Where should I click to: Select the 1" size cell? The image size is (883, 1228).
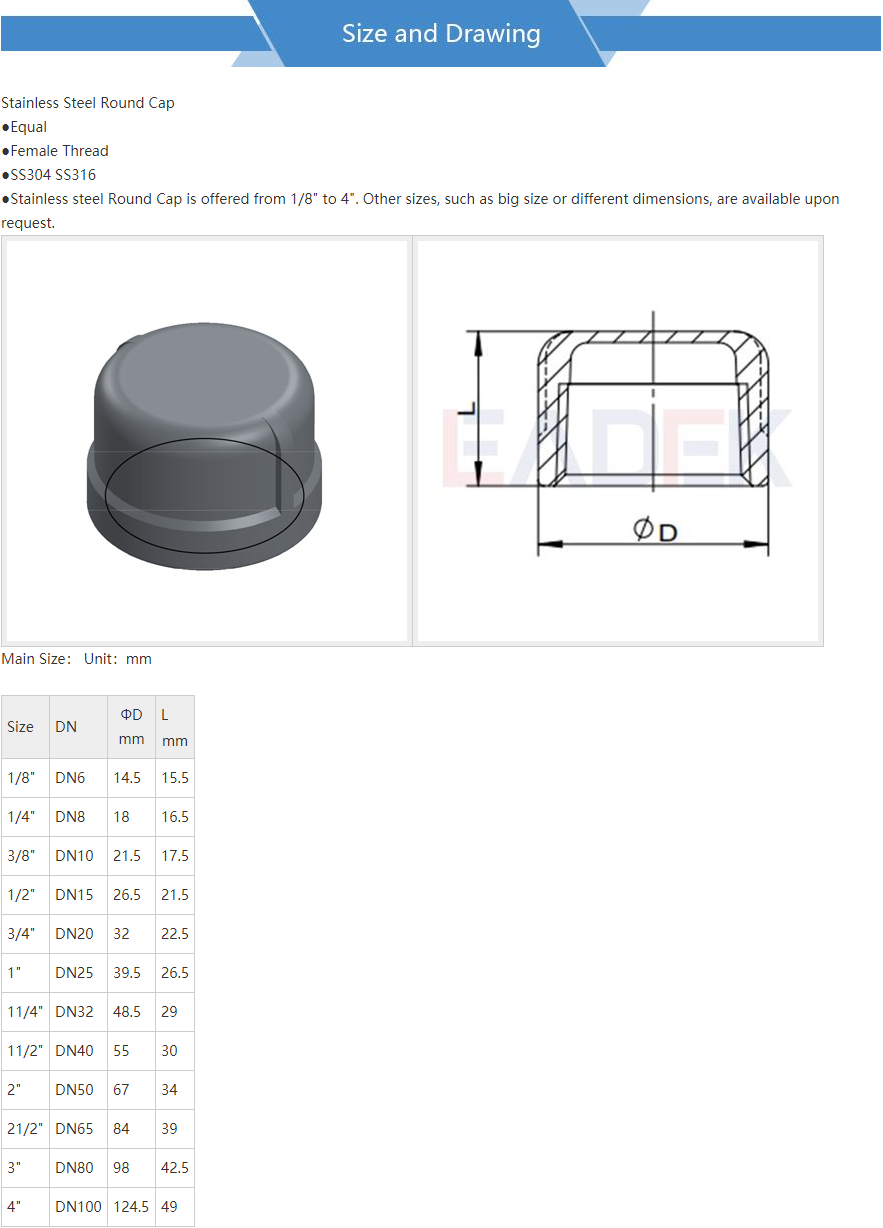(26, 973)
